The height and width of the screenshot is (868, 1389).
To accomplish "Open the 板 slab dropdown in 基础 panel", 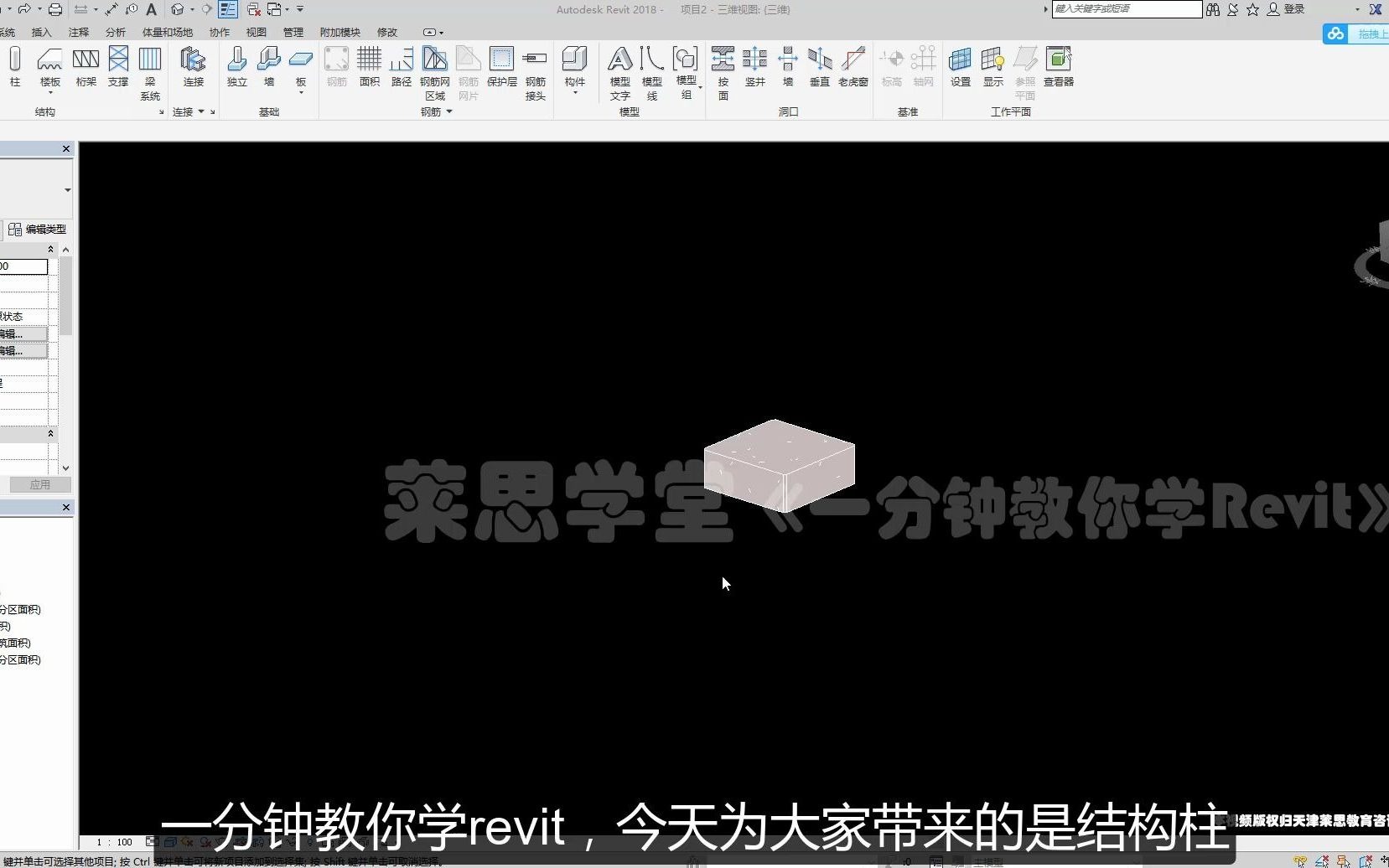I will click(x=300, y=94).
